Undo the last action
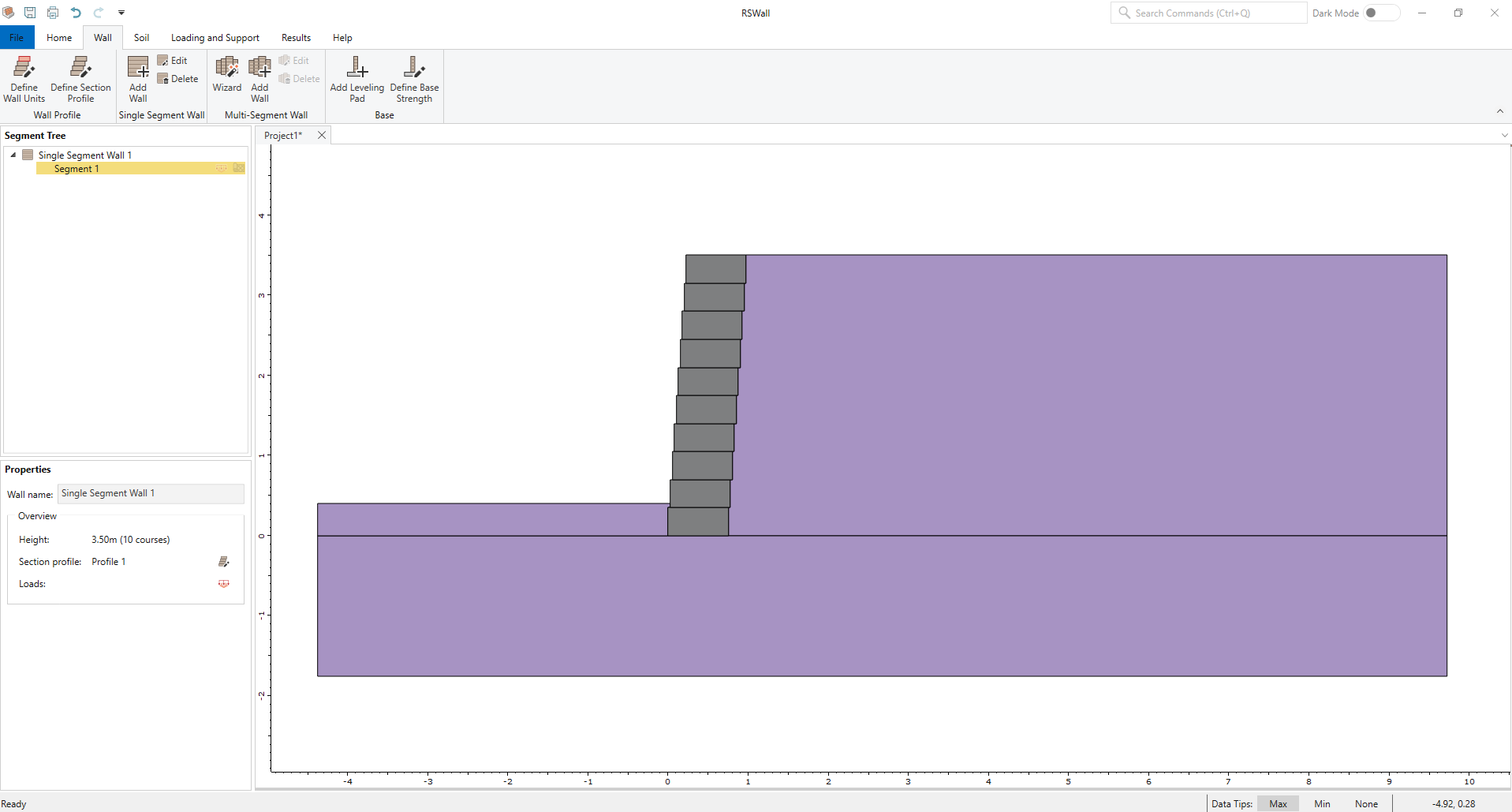This screenshot has width=1512, height=812. click(76, 13)
